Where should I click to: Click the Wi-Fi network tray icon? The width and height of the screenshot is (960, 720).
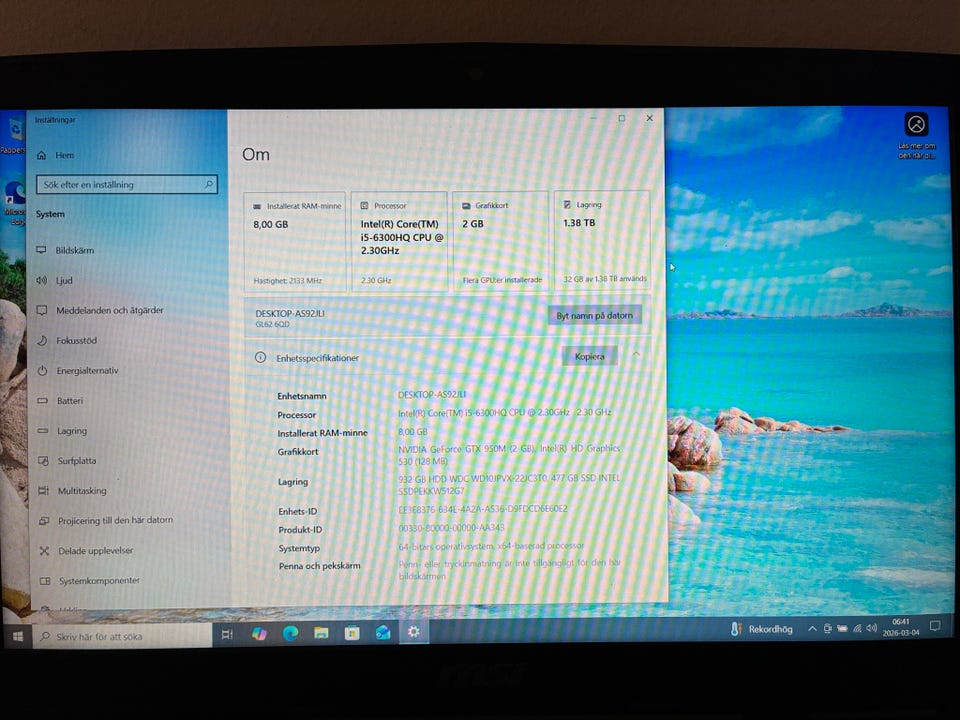tap(857, 628)
